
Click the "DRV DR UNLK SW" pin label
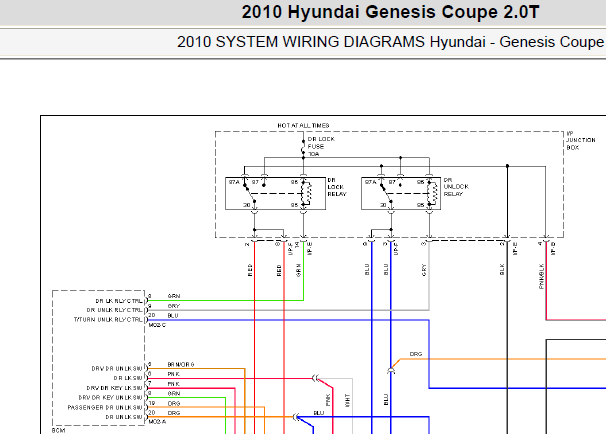(117, 369)
